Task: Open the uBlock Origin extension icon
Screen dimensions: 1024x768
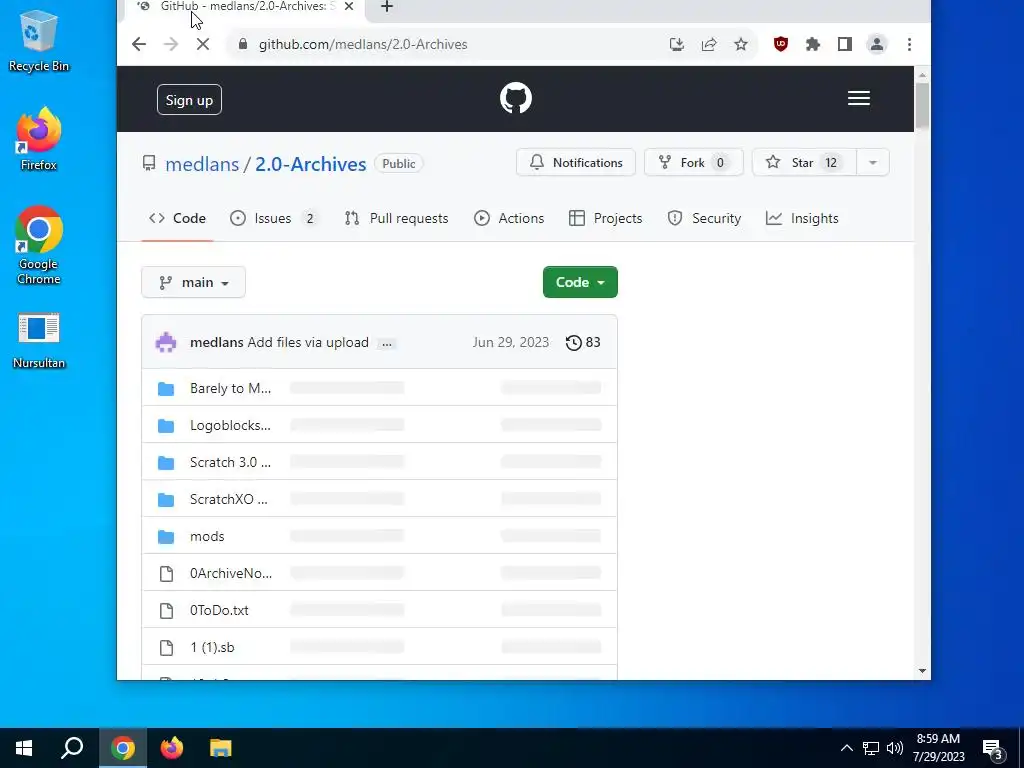Action: (780, 44)
